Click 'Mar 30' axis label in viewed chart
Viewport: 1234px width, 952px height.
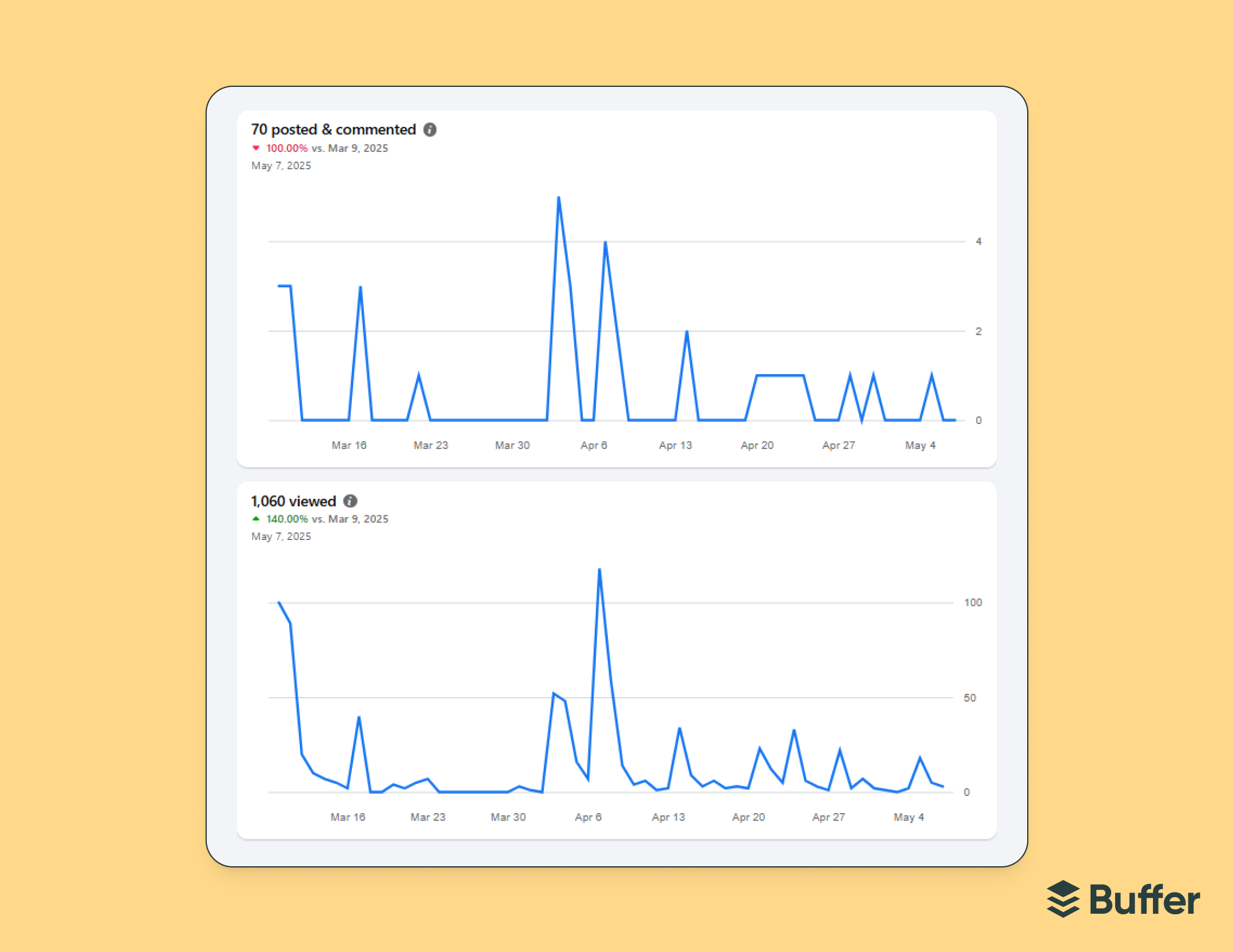tap(508, 817)
